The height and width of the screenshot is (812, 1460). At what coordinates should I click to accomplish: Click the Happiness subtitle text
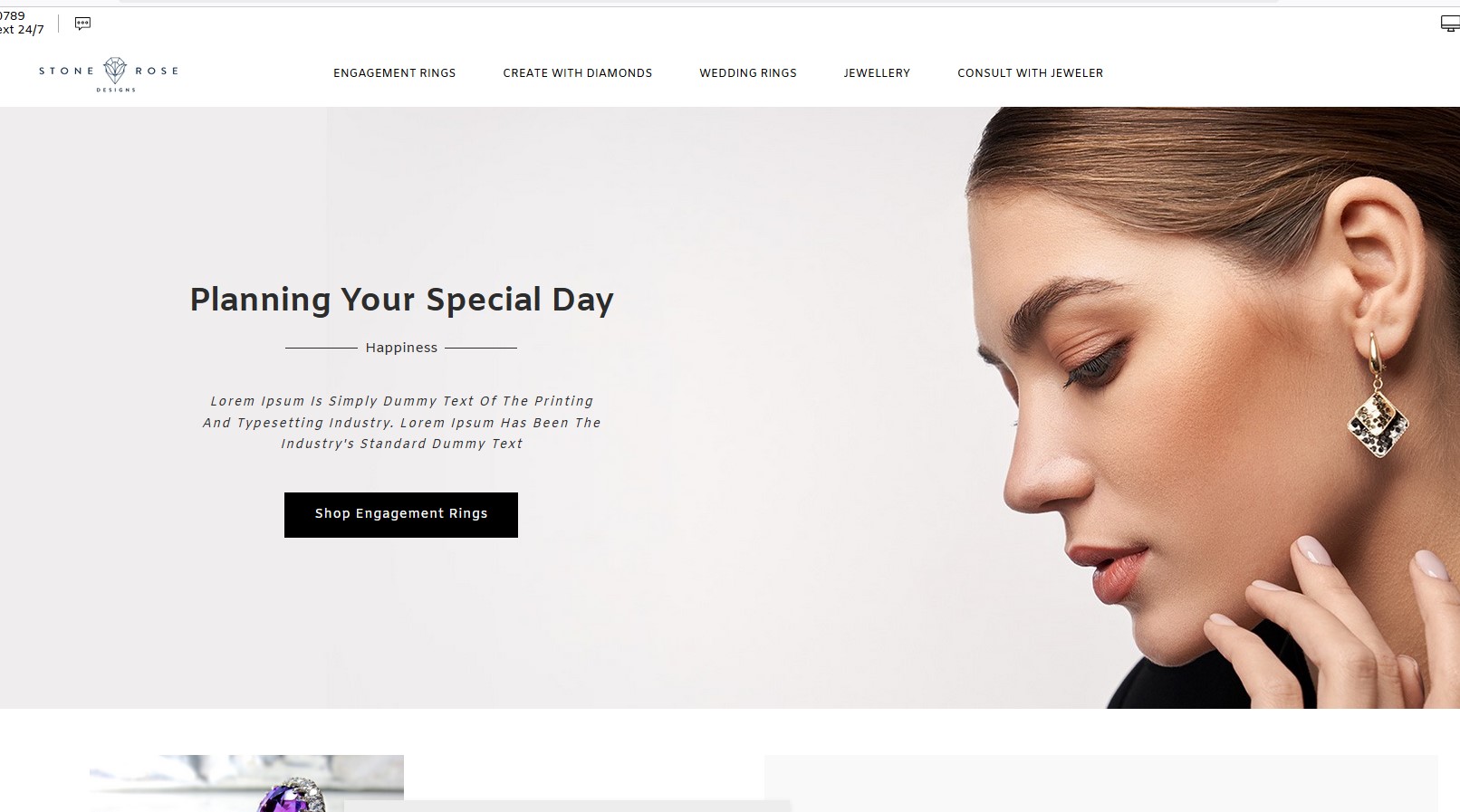tap(401, 348)
